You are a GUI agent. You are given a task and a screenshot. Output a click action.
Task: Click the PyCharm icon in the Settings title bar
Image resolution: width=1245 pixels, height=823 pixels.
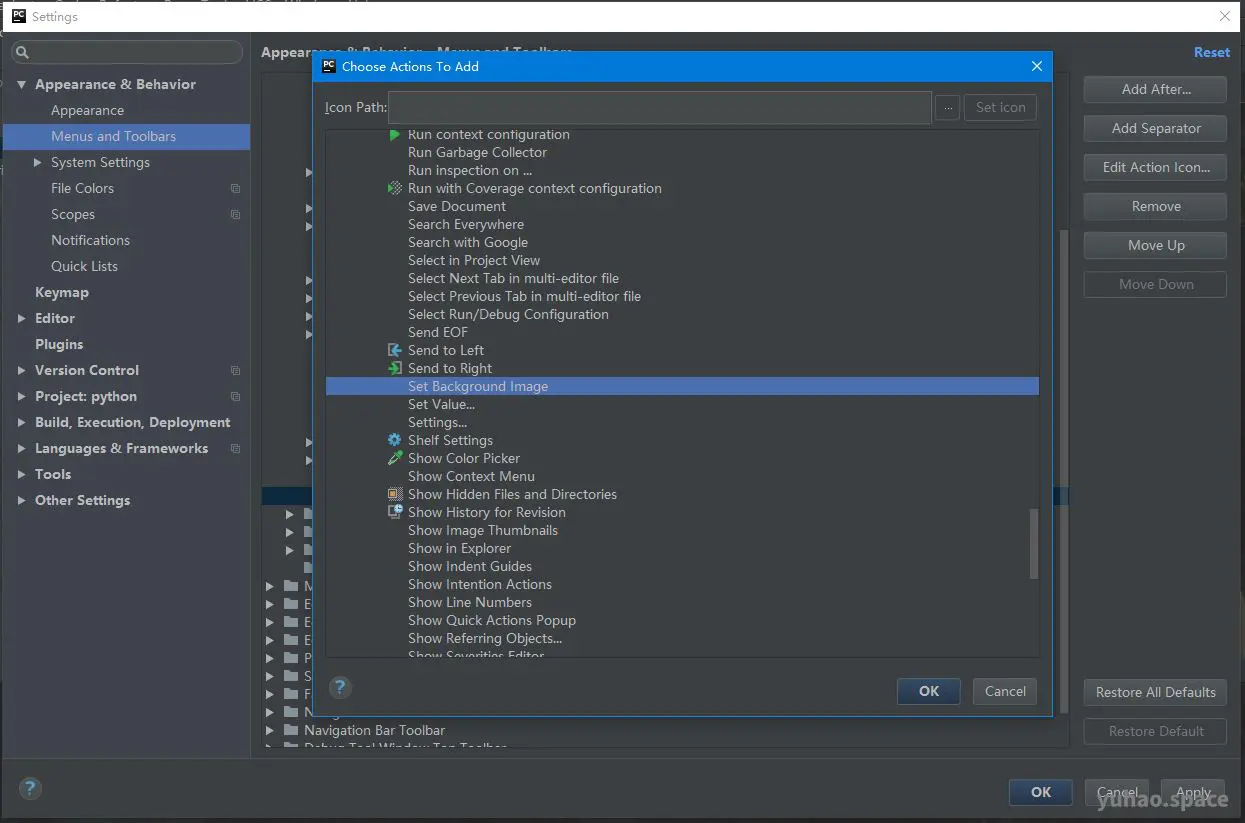click(x=19, y=16)
